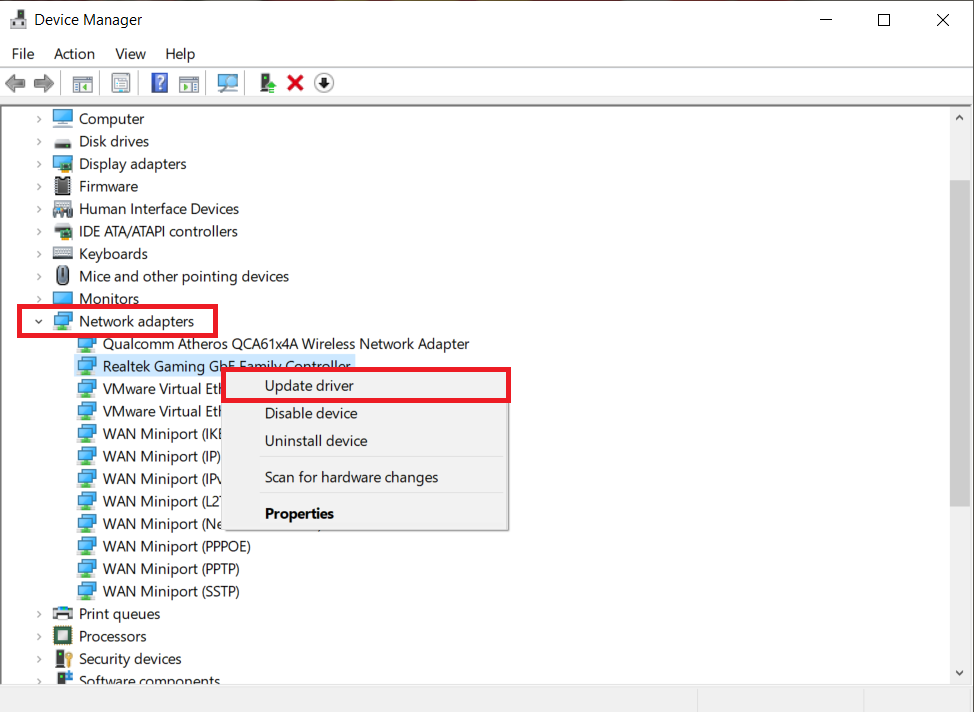
Task: Click the red X uninstall device icon
Action: click(295, 83)
